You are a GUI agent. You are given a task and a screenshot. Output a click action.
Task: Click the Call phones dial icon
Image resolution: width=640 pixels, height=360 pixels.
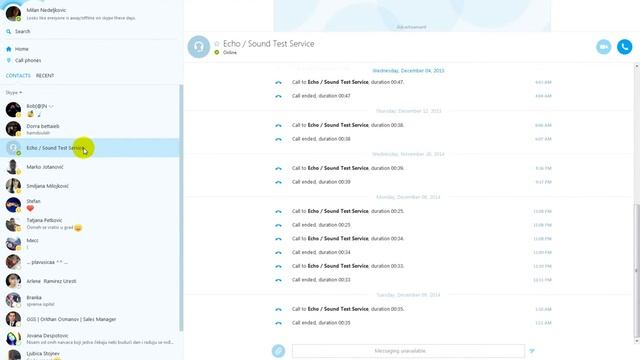(x=9, y=60)
